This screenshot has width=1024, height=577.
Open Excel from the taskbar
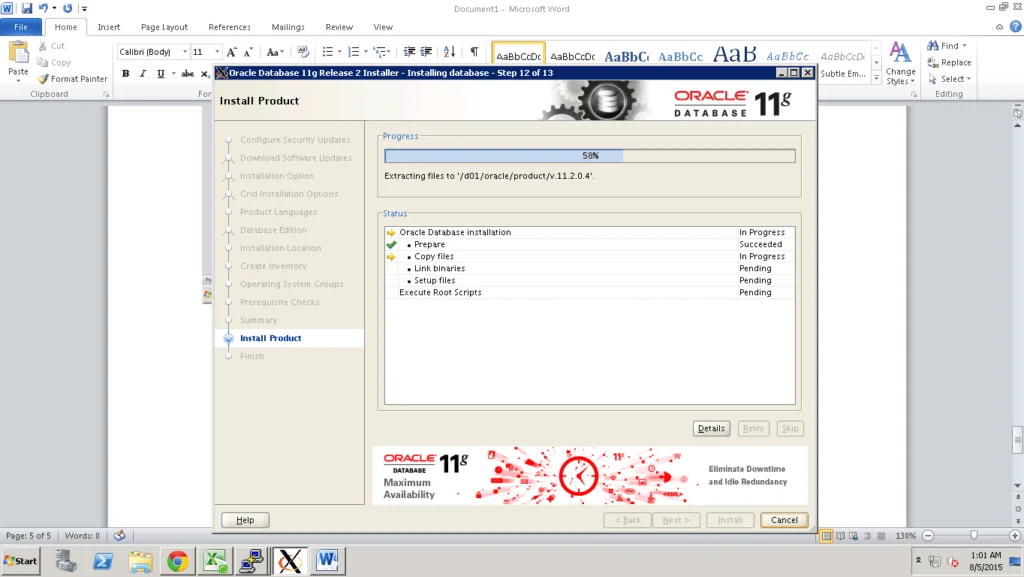pos(215,561)
